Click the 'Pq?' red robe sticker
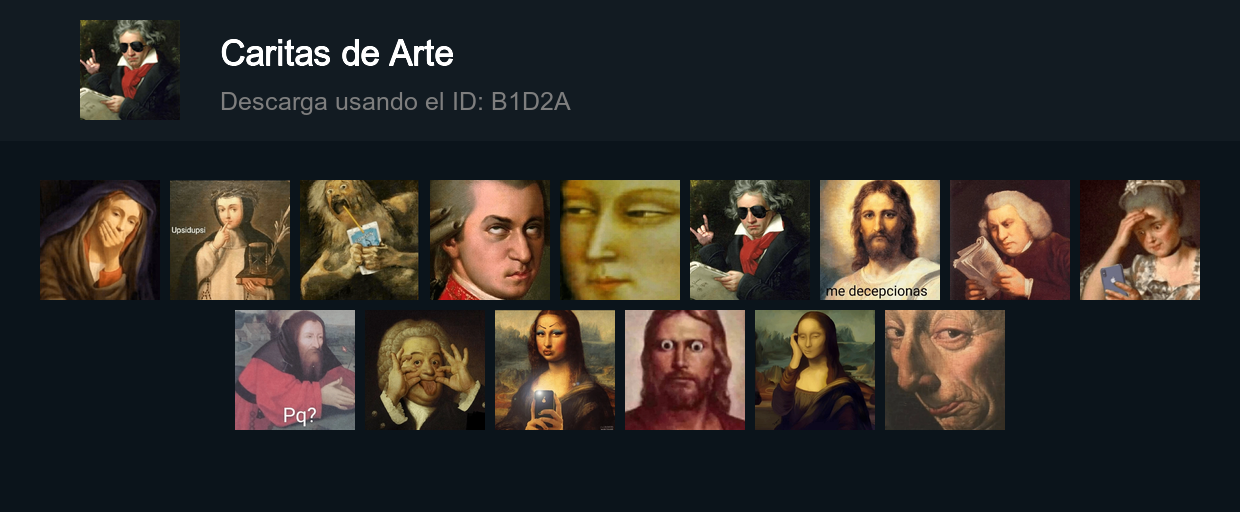The width and height of the screenshot is (1240, 512). [295, 370]
